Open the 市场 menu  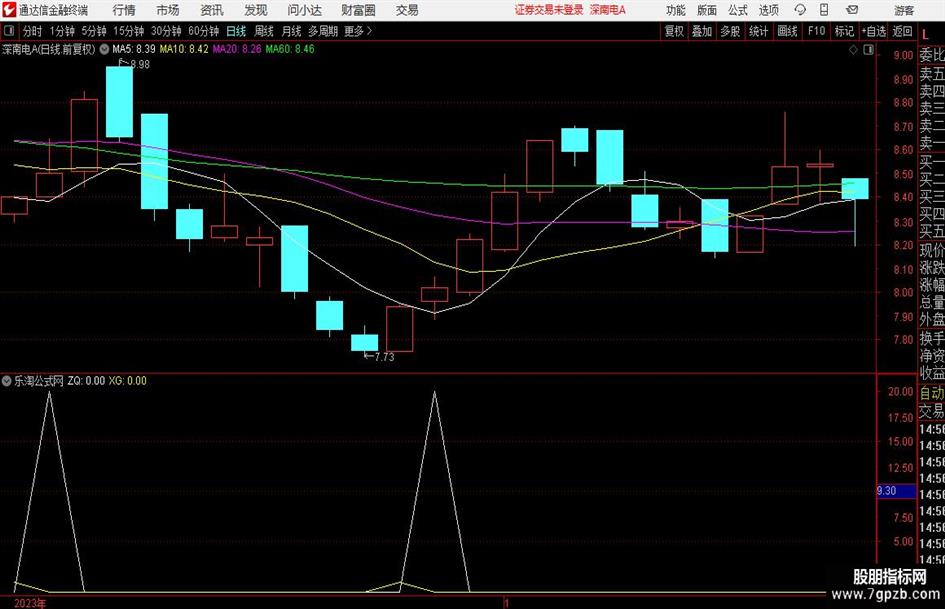click(168, 10)
